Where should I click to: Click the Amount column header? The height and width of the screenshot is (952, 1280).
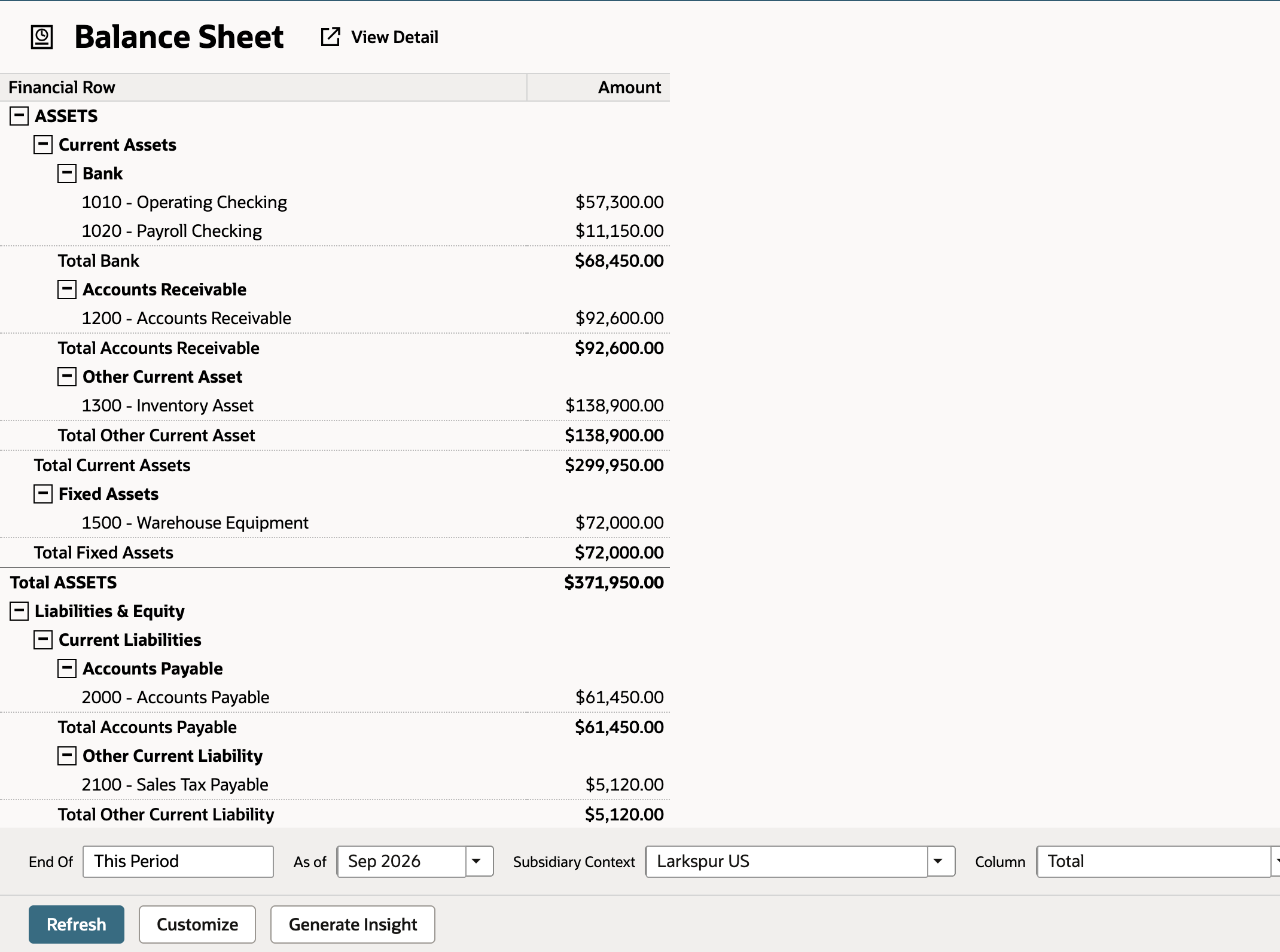pyautogui.click(x=598, y=87)
